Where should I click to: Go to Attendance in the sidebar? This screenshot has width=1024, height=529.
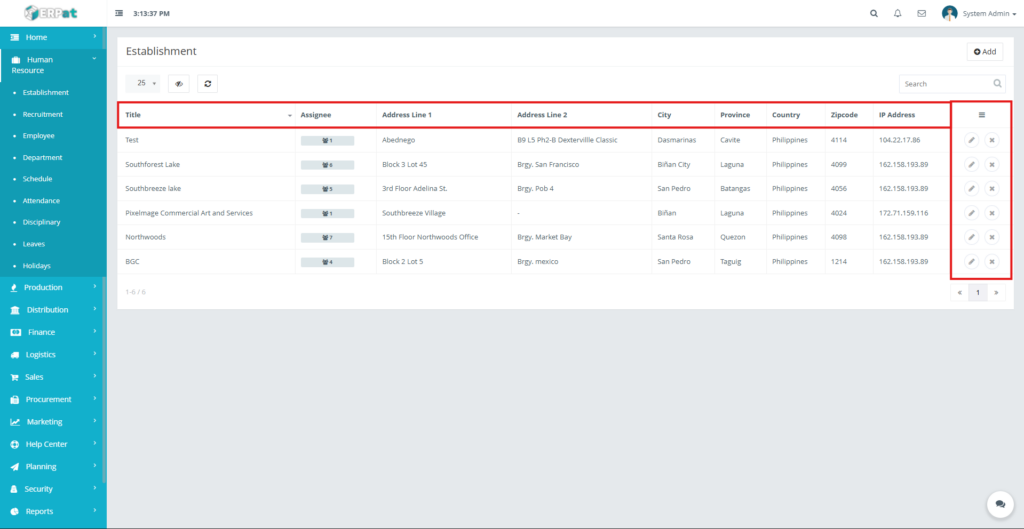[x=42, y=201]
